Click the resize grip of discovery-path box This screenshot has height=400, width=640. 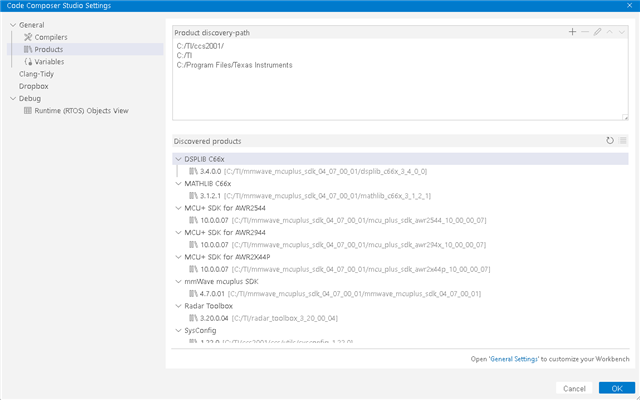click(x=625, y=118)
